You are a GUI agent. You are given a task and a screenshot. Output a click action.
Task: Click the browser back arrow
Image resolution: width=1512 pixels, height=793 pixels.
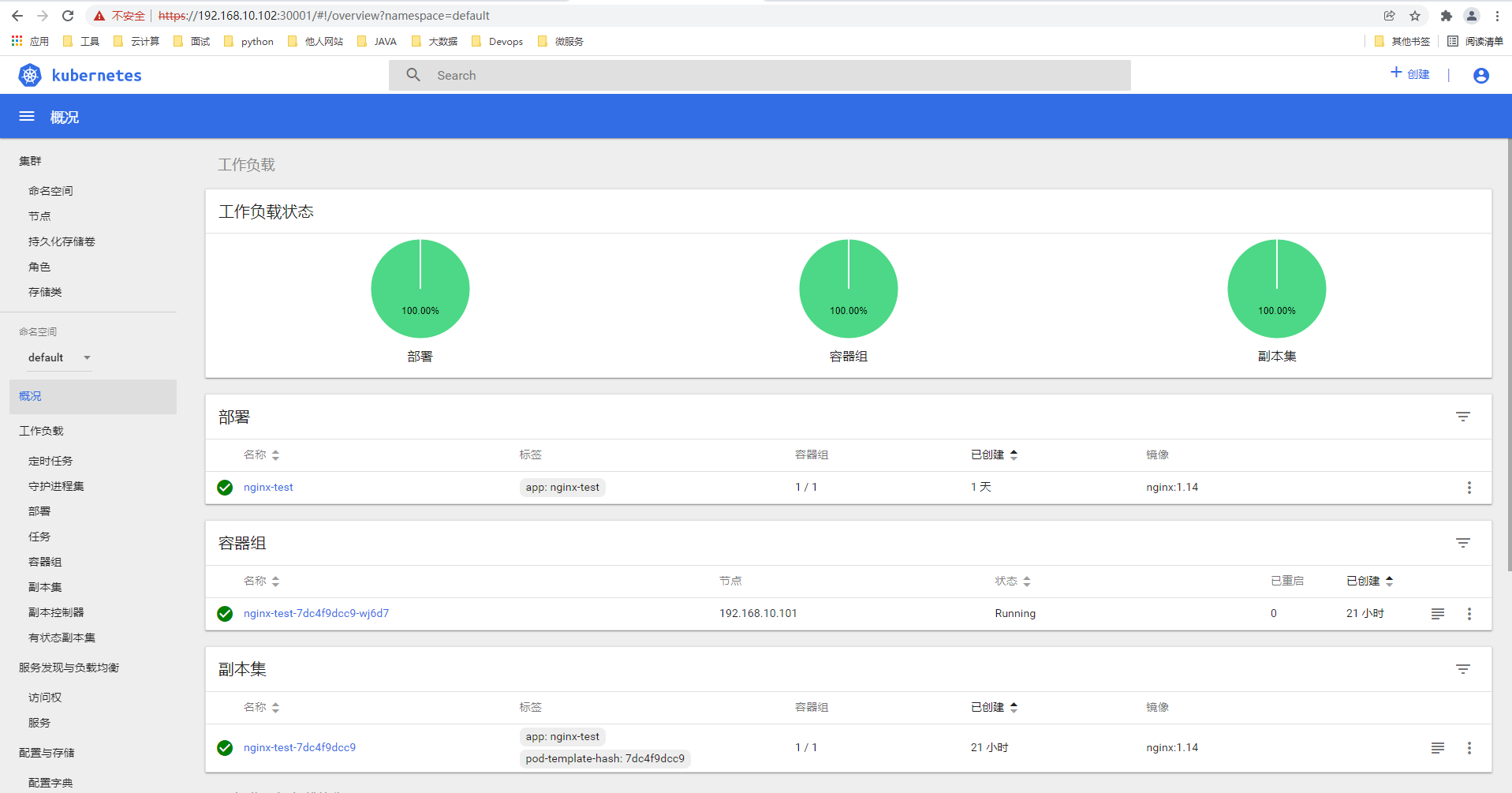(17, 16)
